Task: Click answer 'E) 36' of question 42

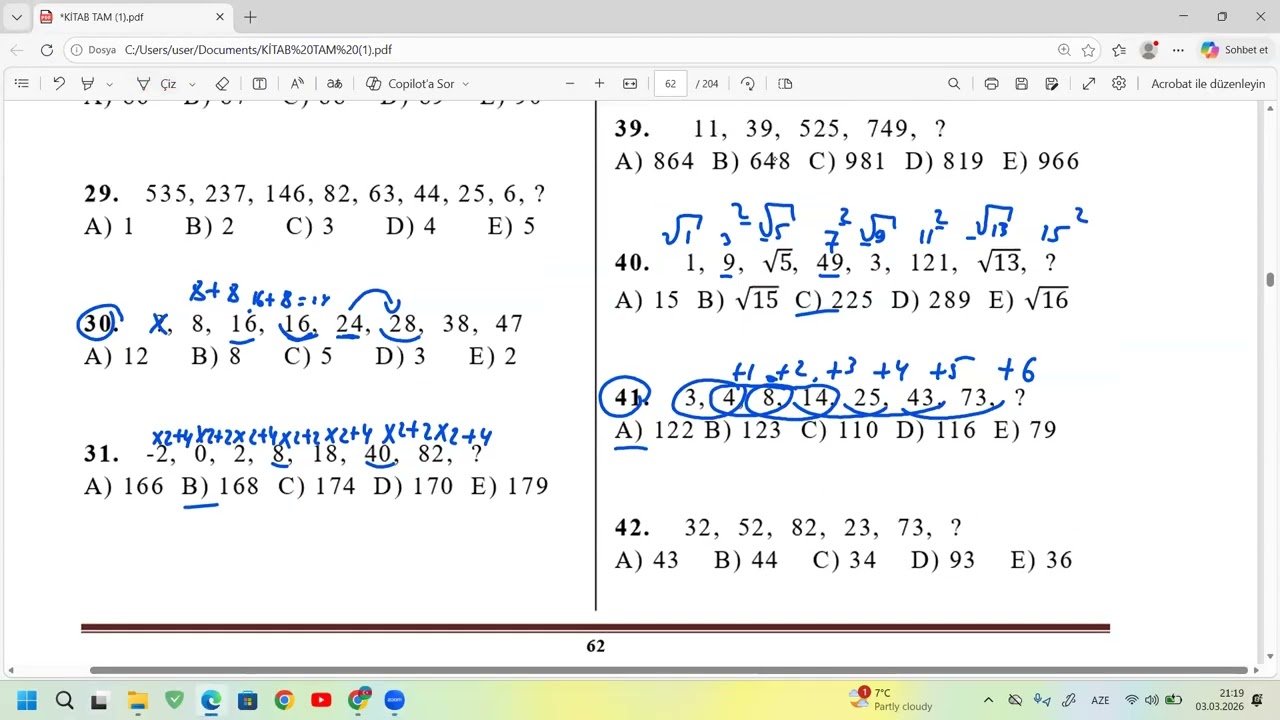Action: [x=1042, y=560]
